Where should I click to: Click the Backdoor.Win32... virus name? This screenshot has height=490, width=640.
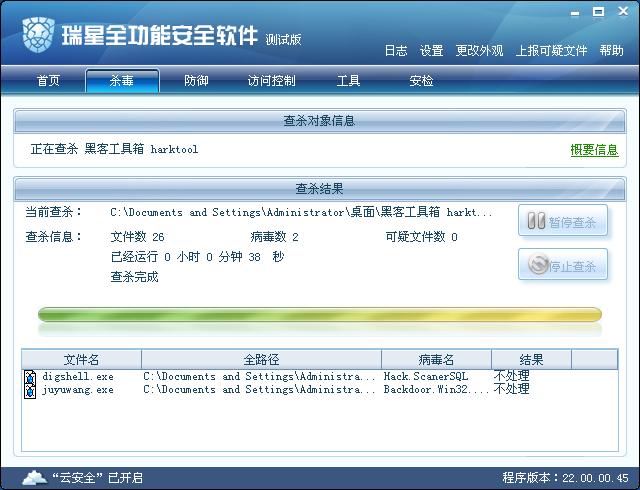[436, 390]
